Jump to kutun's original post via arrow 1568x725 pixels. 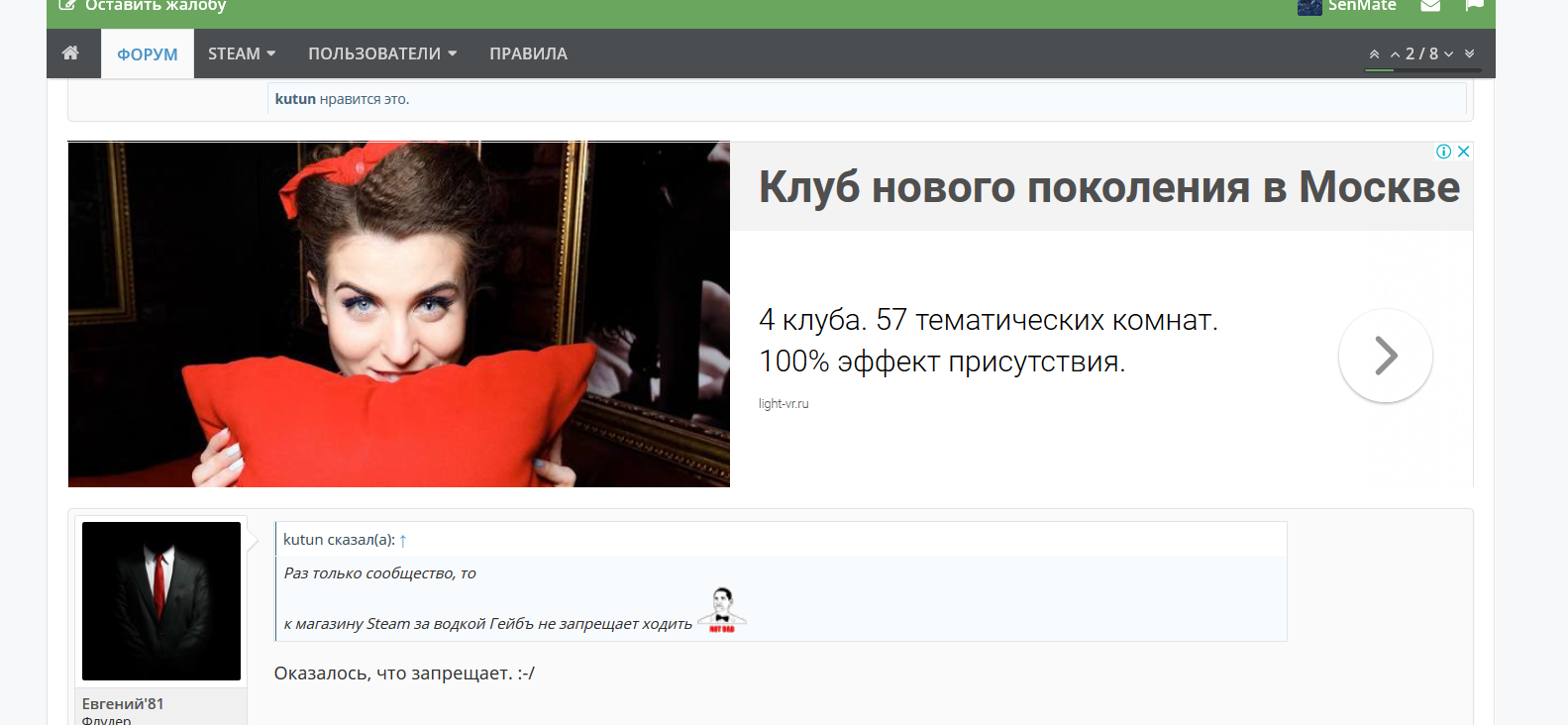pos(403,540)
